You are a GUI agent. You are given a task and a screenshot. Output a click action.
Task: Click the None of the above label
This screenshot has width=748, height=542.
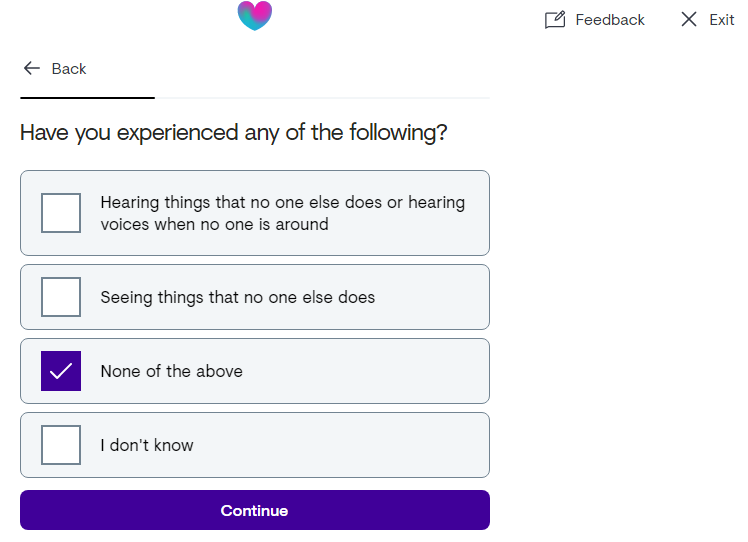(172, 371)
